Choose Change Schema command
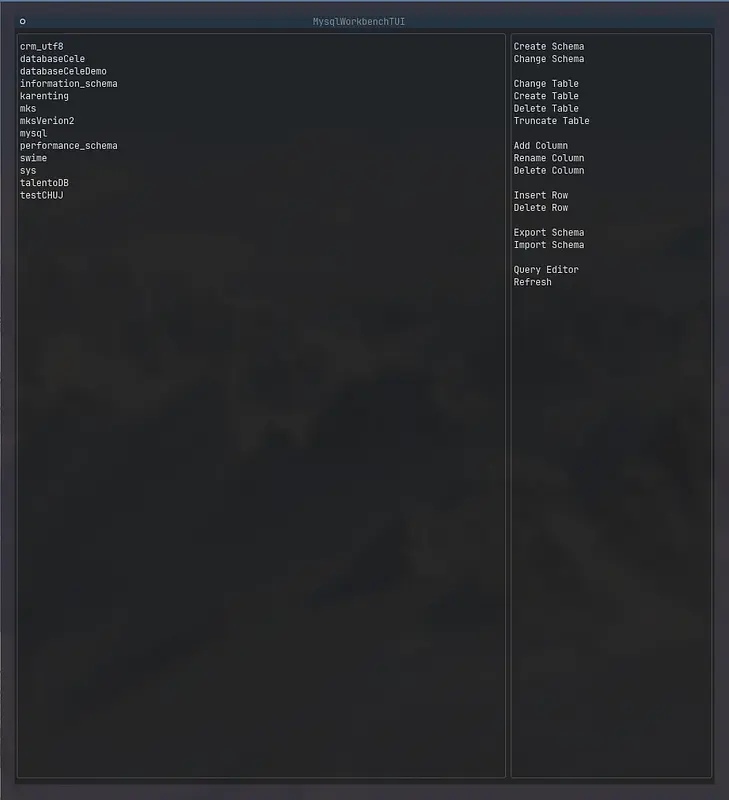 coord(548,59)
